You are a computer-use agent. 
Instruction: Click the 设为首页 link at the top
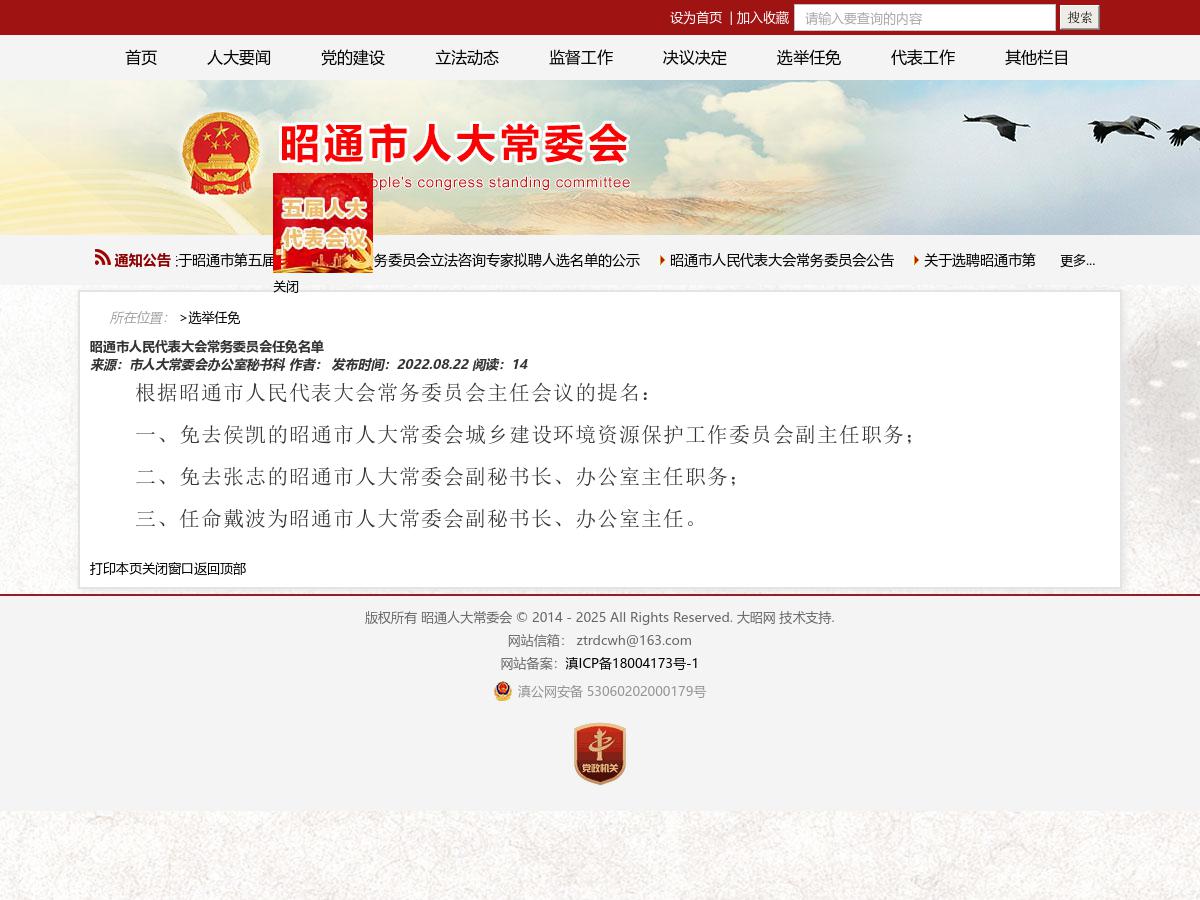tap(695, 17)
